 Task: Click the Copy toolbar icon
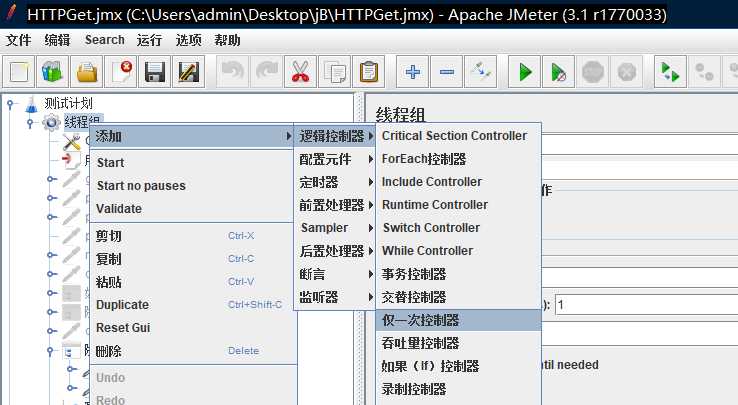[334, 72]
